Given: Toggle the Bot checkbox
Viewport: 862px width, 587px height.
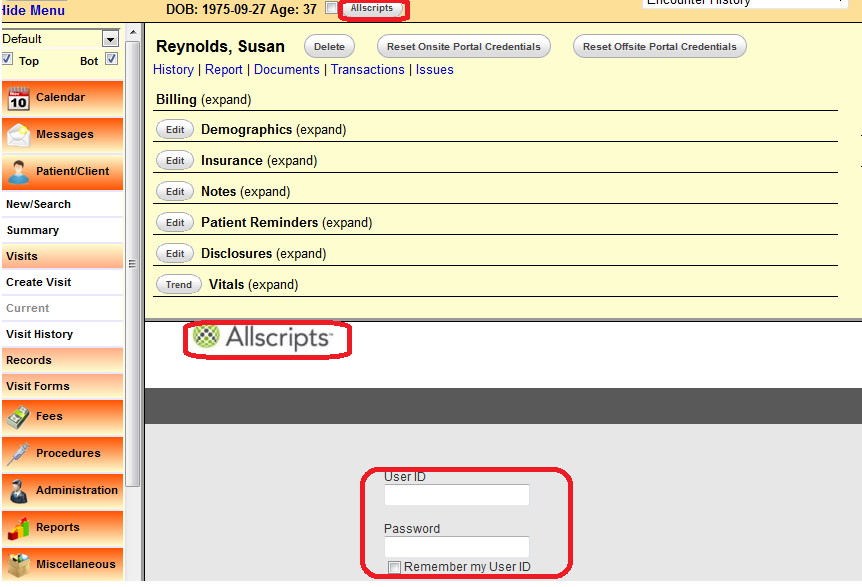Looking at the screenshot, I should [x=111, y=60].
